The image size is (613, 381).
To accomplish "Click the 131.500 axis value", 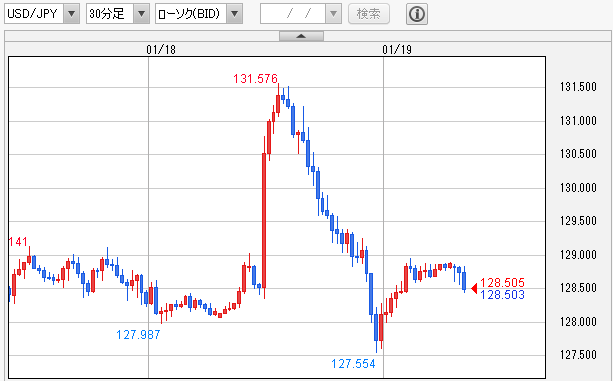I will coord(578,87).
